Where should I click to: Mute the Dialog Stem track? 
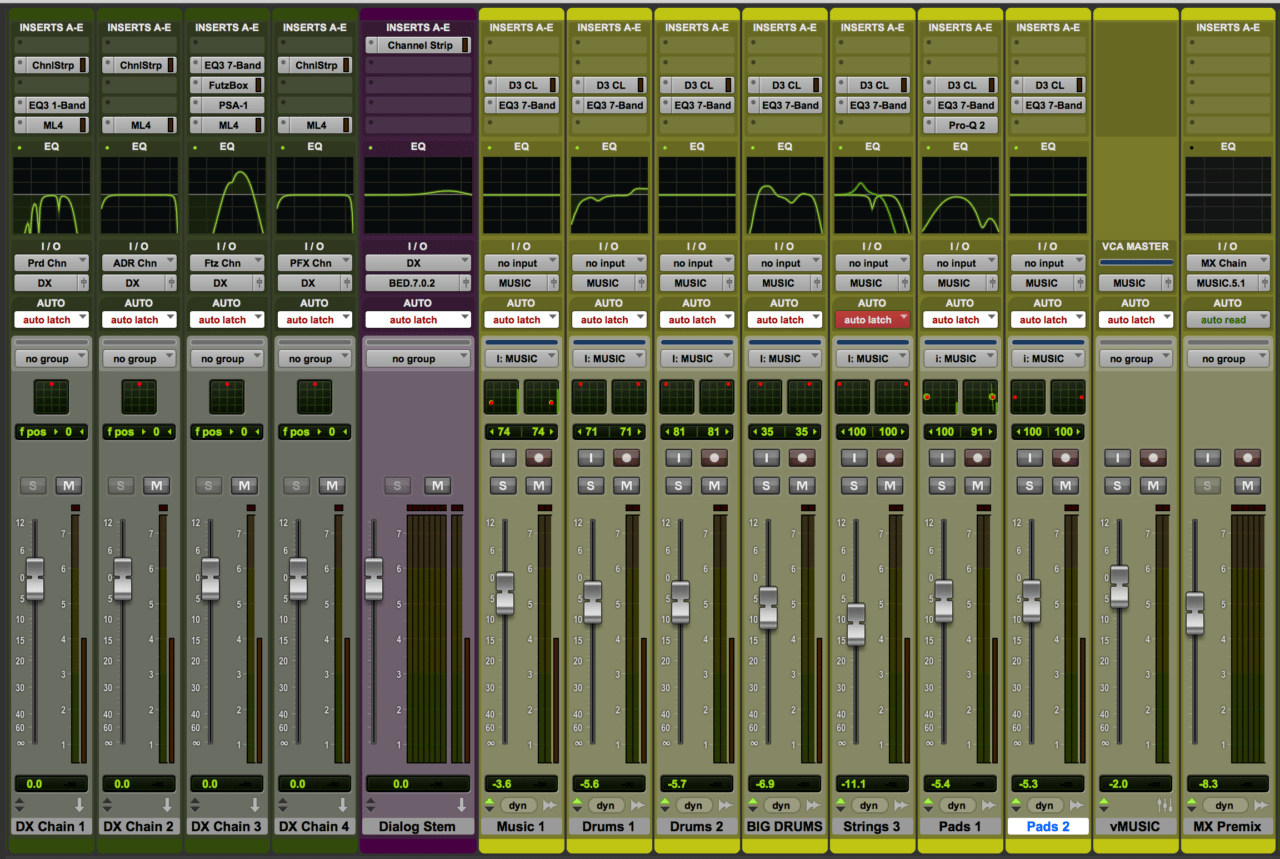[x=436, y=484]
